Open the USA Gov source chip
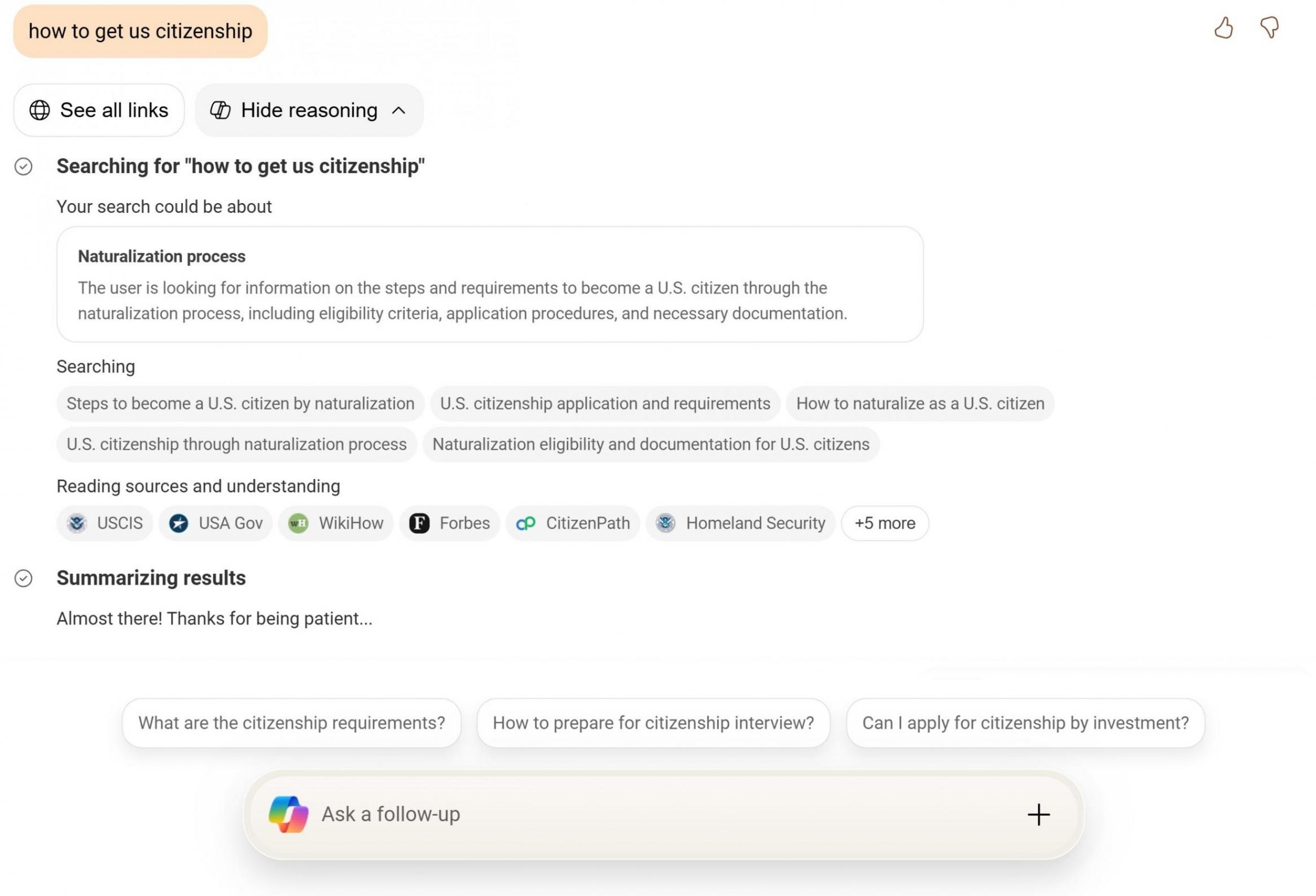Image resolution: width=1316 pixels, height=896 pixels. [216, 523]
